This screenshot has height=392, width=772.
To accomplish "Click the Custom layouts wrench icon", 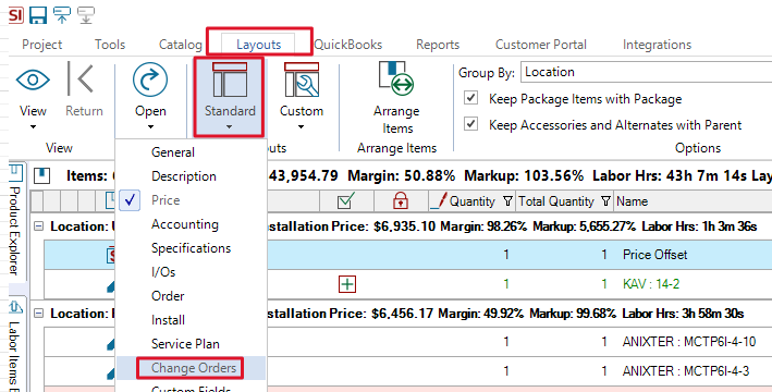I will pyautogui.click(x=301, y=79).
